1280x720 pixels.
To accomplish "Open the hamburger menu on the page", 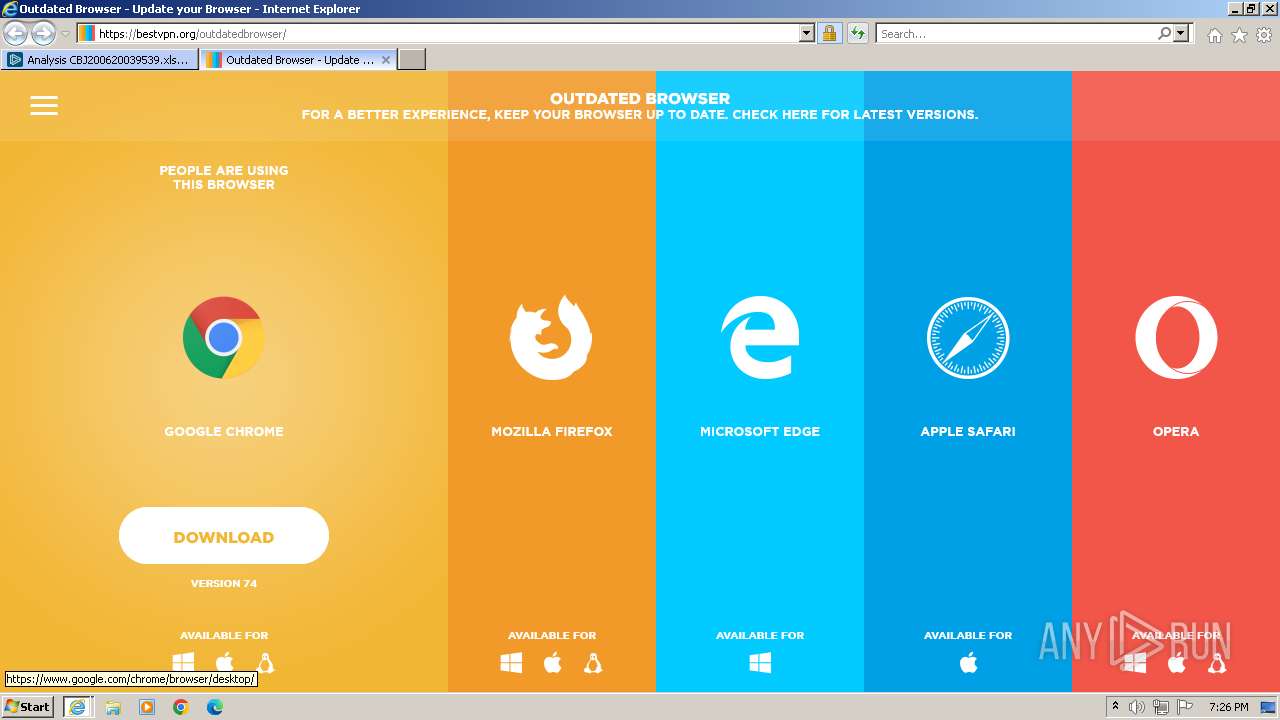I will pyautogui.click(x=44, y=105).
